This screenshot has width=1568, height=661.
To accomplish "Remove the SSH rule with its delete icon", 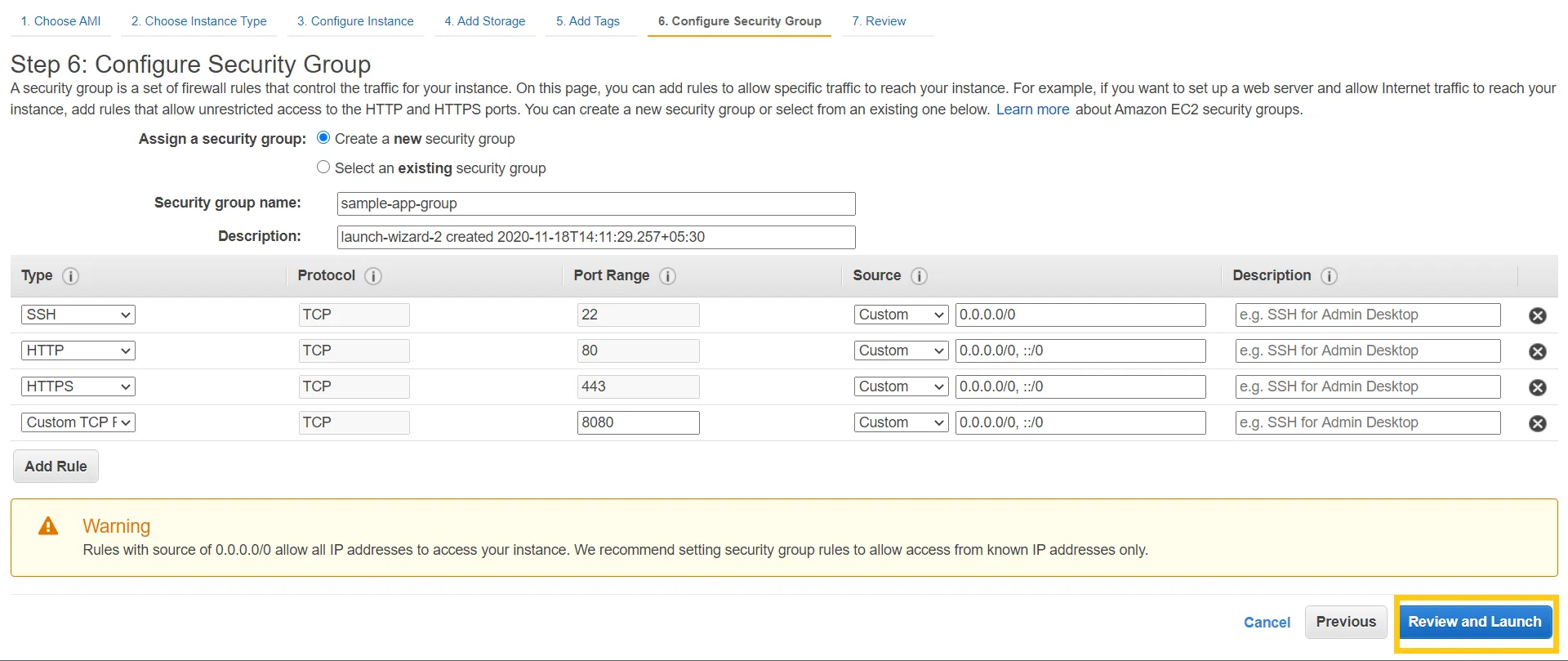I will (1537, 315).
